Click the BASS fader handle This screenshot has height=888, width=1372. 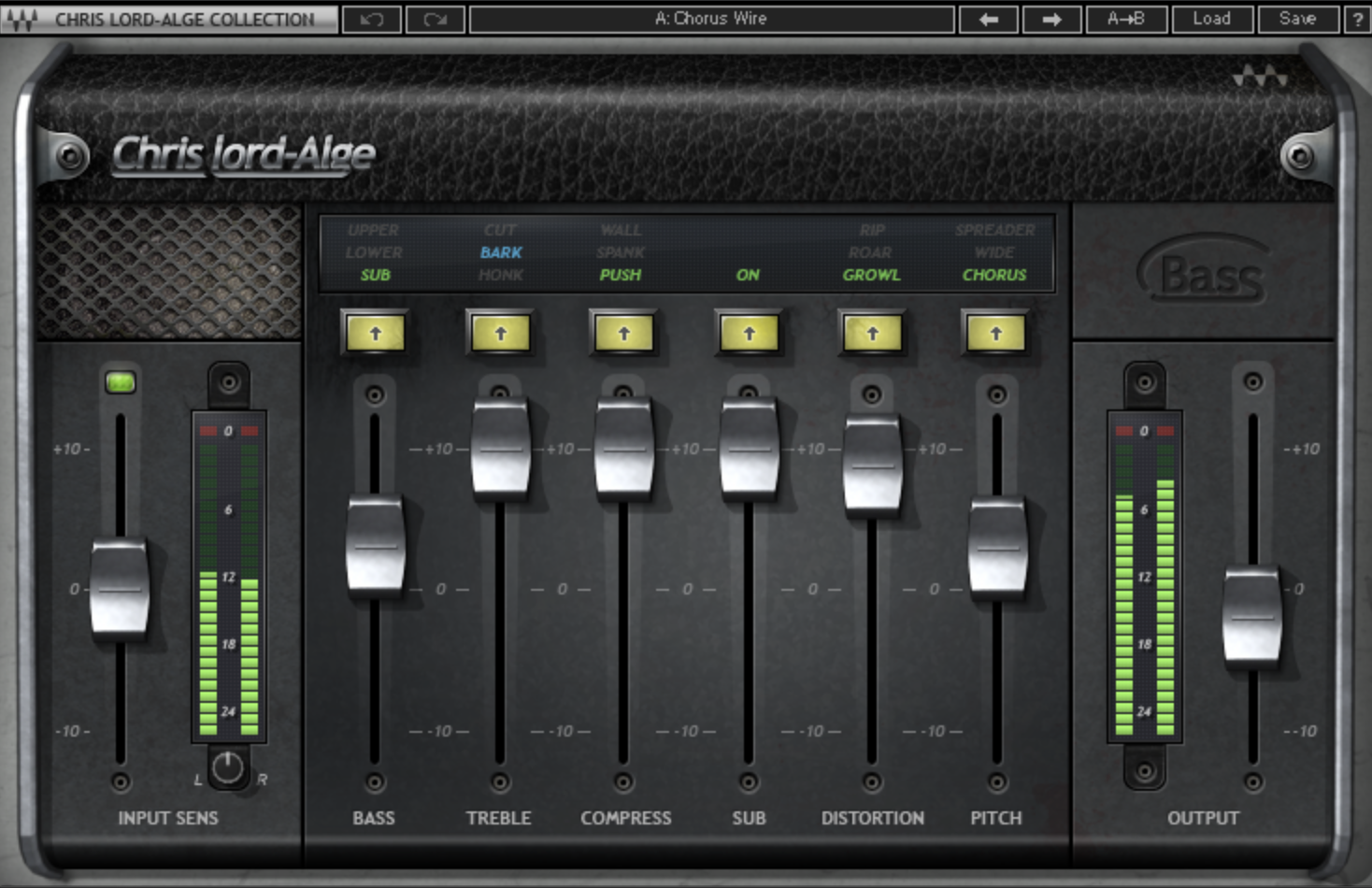tap(375, 547)
